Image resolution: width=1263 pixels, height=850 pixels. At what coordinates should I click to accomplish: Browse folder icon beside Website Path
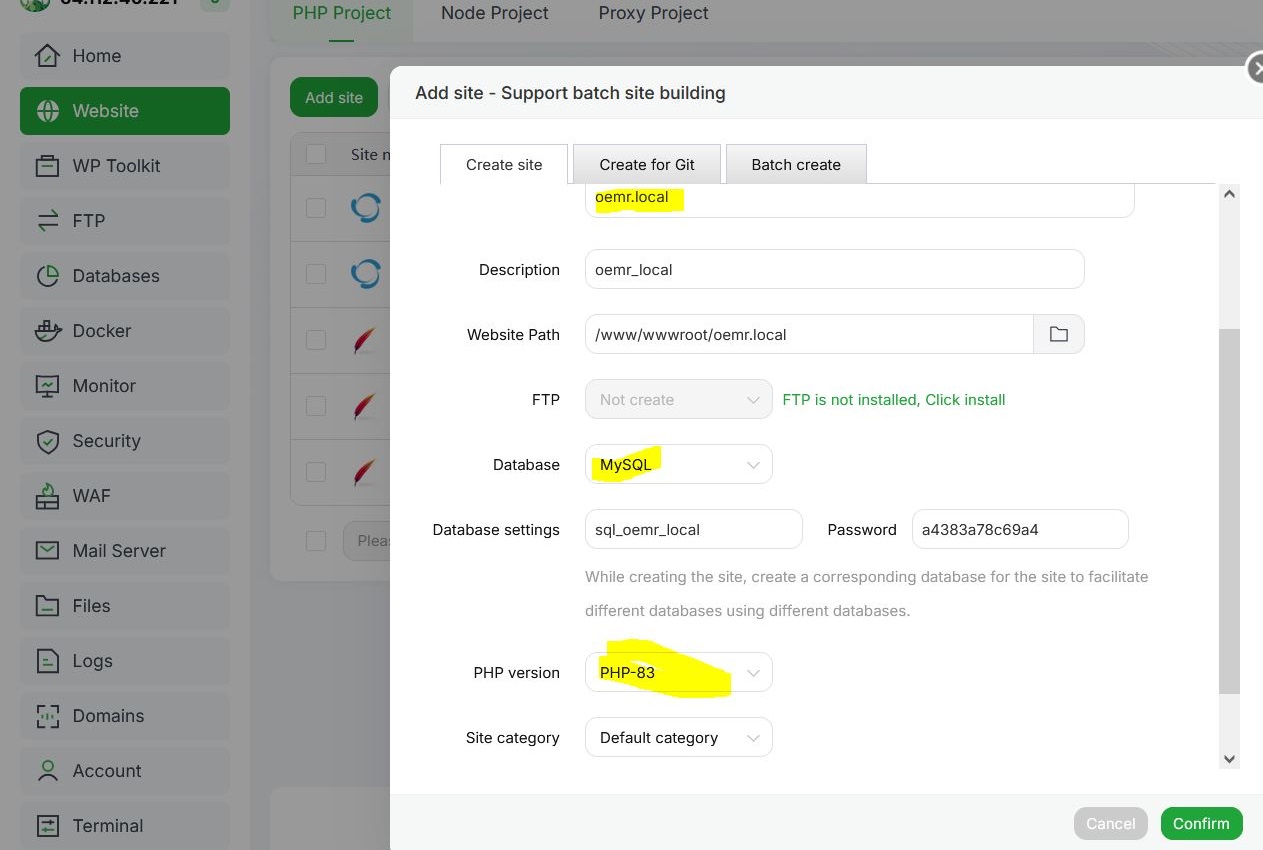(x=1058, y=335)
